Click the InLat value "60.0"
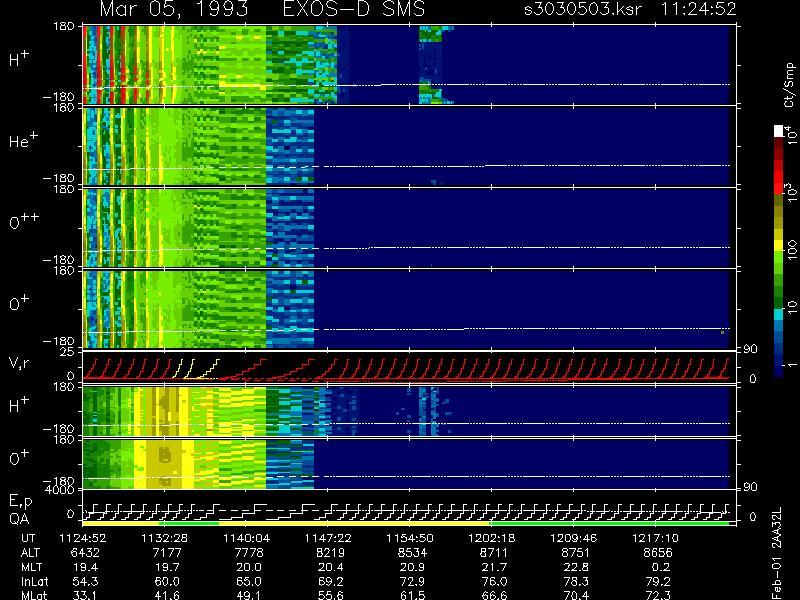Viewport: 800px width, 600px height. pyautogui.click(x=167, y=581)
